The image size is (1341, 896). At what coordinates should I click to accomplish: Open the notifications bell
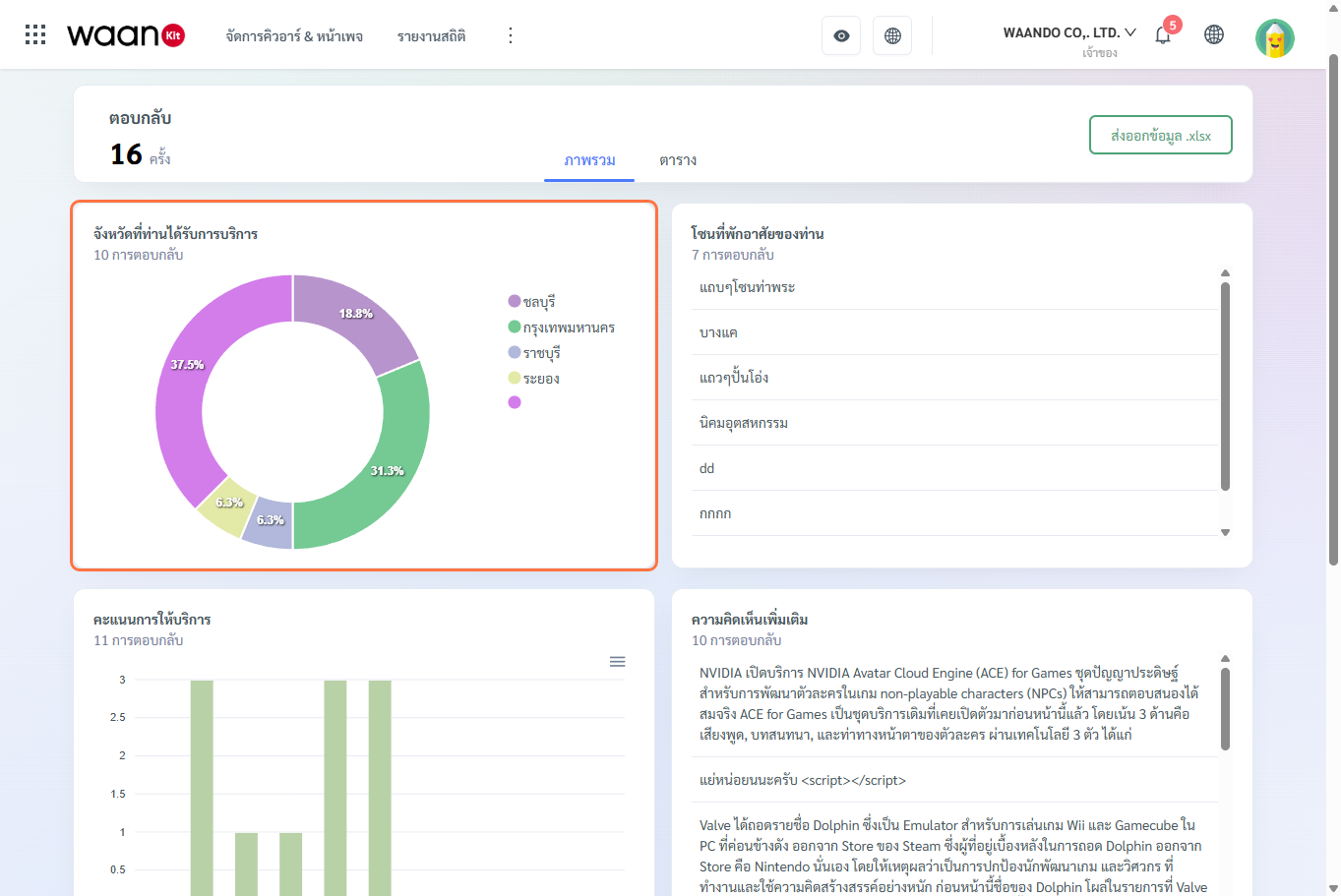point(1163,35)
